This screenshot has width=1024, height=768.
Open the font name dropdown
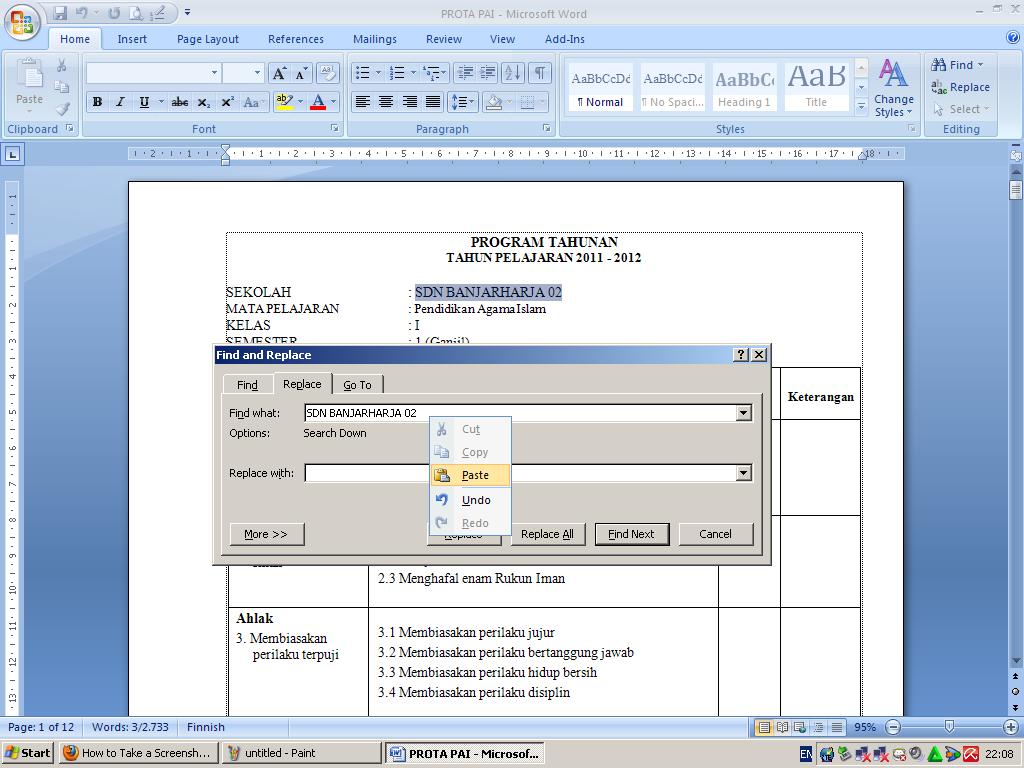214,73
